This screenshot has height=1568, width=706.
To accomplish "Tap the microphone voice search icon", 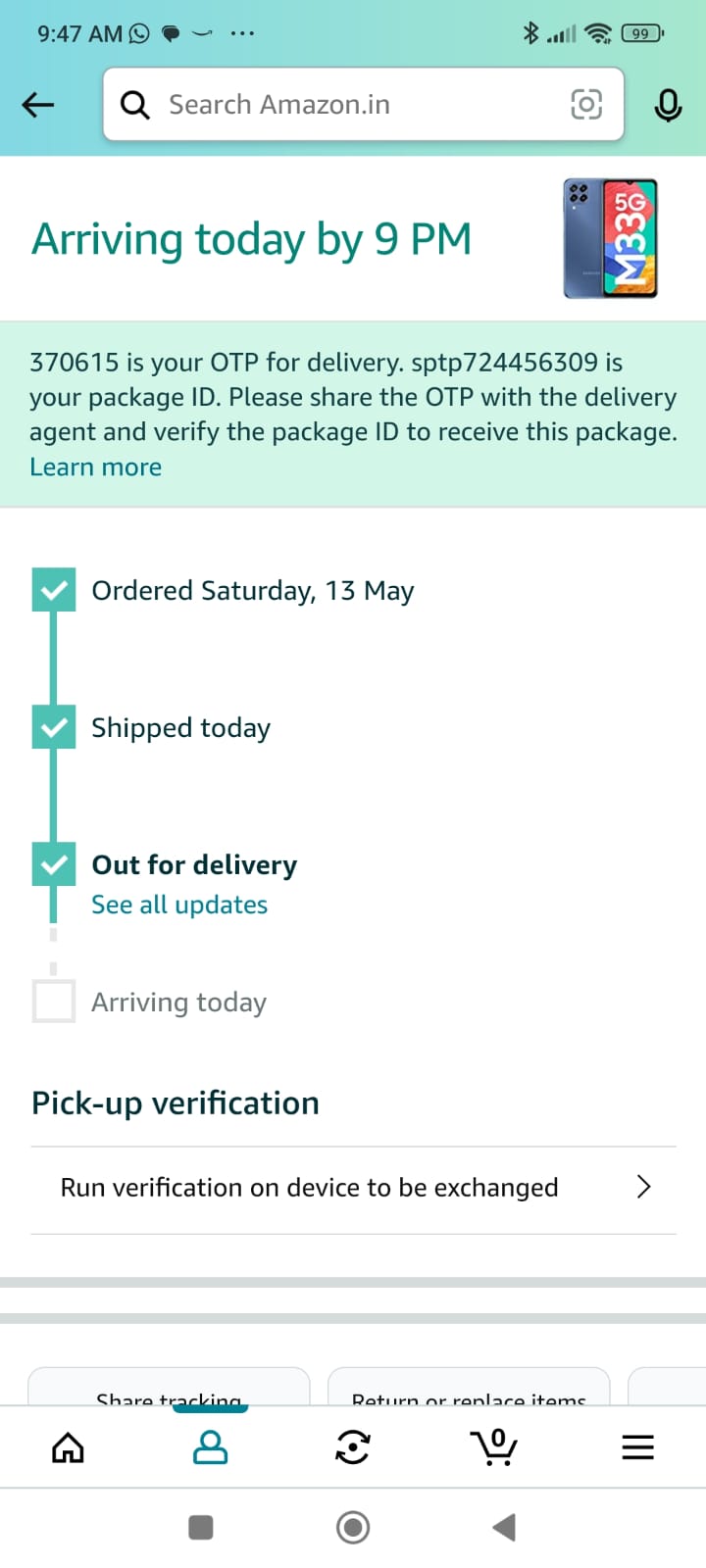I will 668,105.
